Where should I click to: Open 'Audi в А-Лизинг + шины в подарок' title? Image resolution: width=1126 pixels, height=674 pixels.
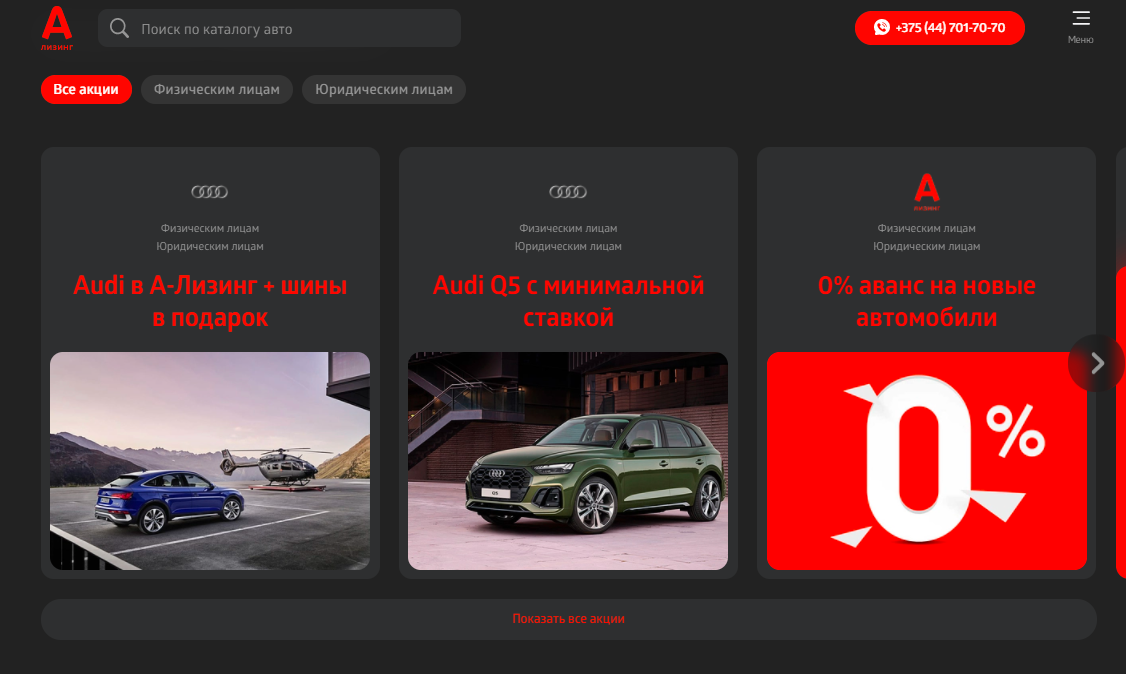pos(210,301)
